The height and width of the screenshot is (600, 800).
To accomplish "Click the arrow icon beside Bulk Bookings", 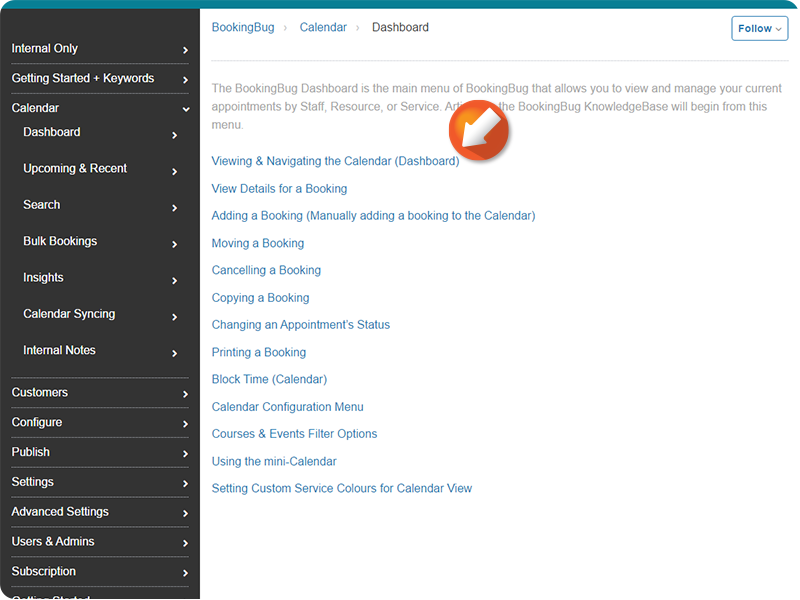I will 175,244.
